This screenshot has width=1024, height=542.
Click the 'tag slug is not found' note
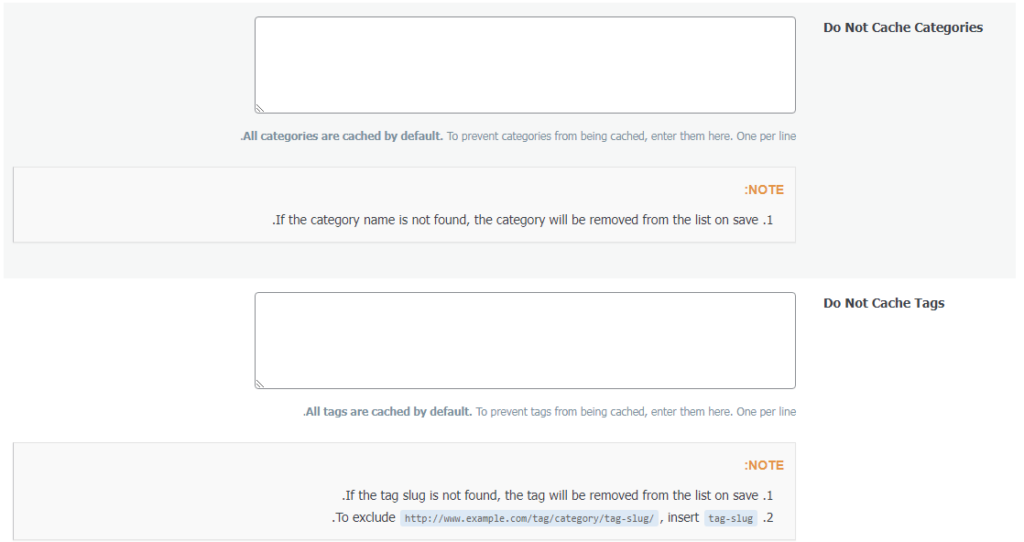551,495
